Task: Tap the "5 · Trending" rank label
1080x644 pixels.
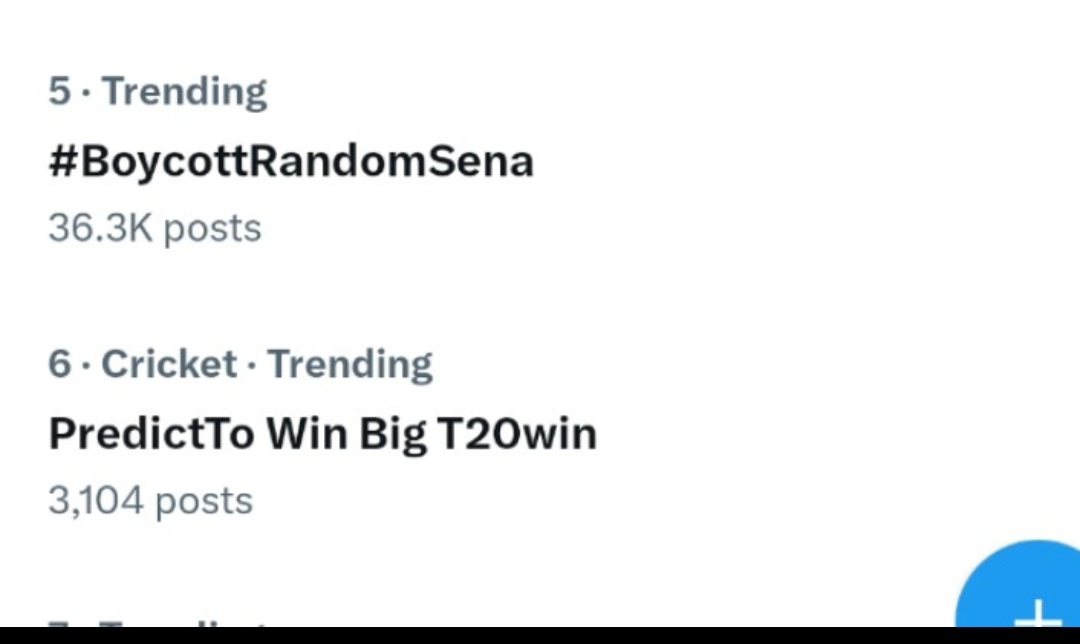Action: point(158,92)
